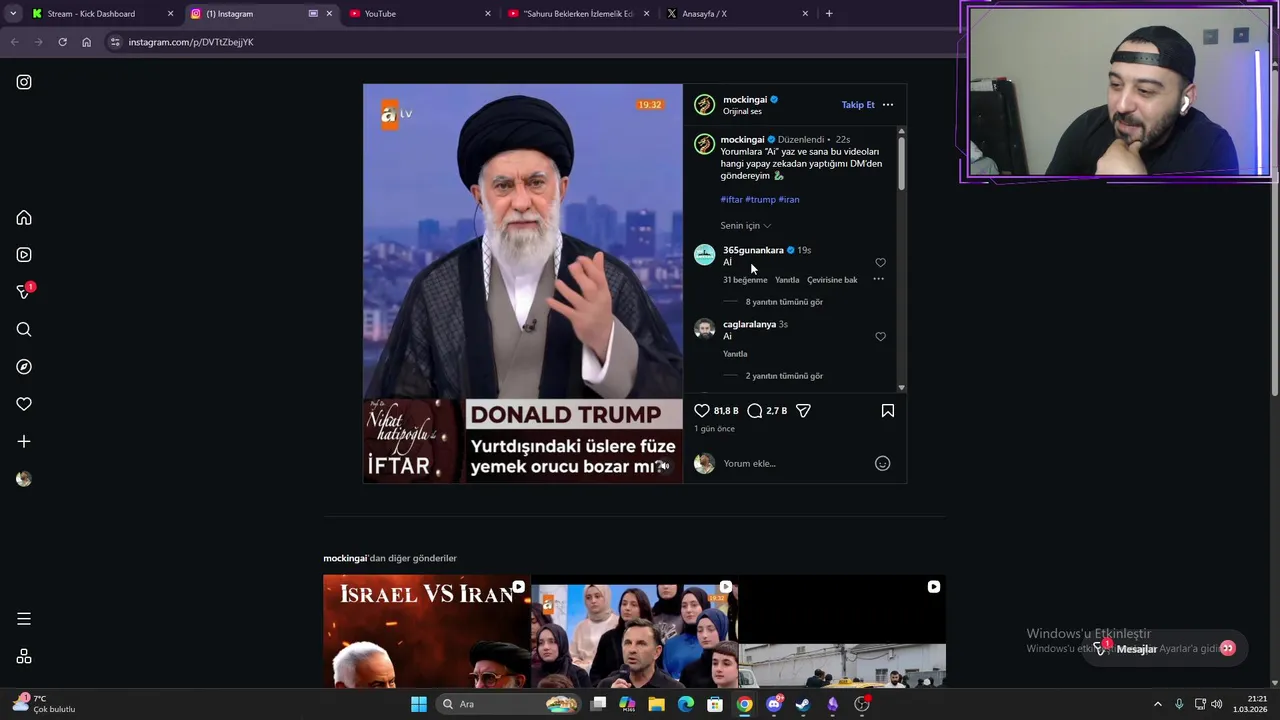The image size is (1280, 720).
Task: Open volume control in system tray
Action: tap(1217, 704)
